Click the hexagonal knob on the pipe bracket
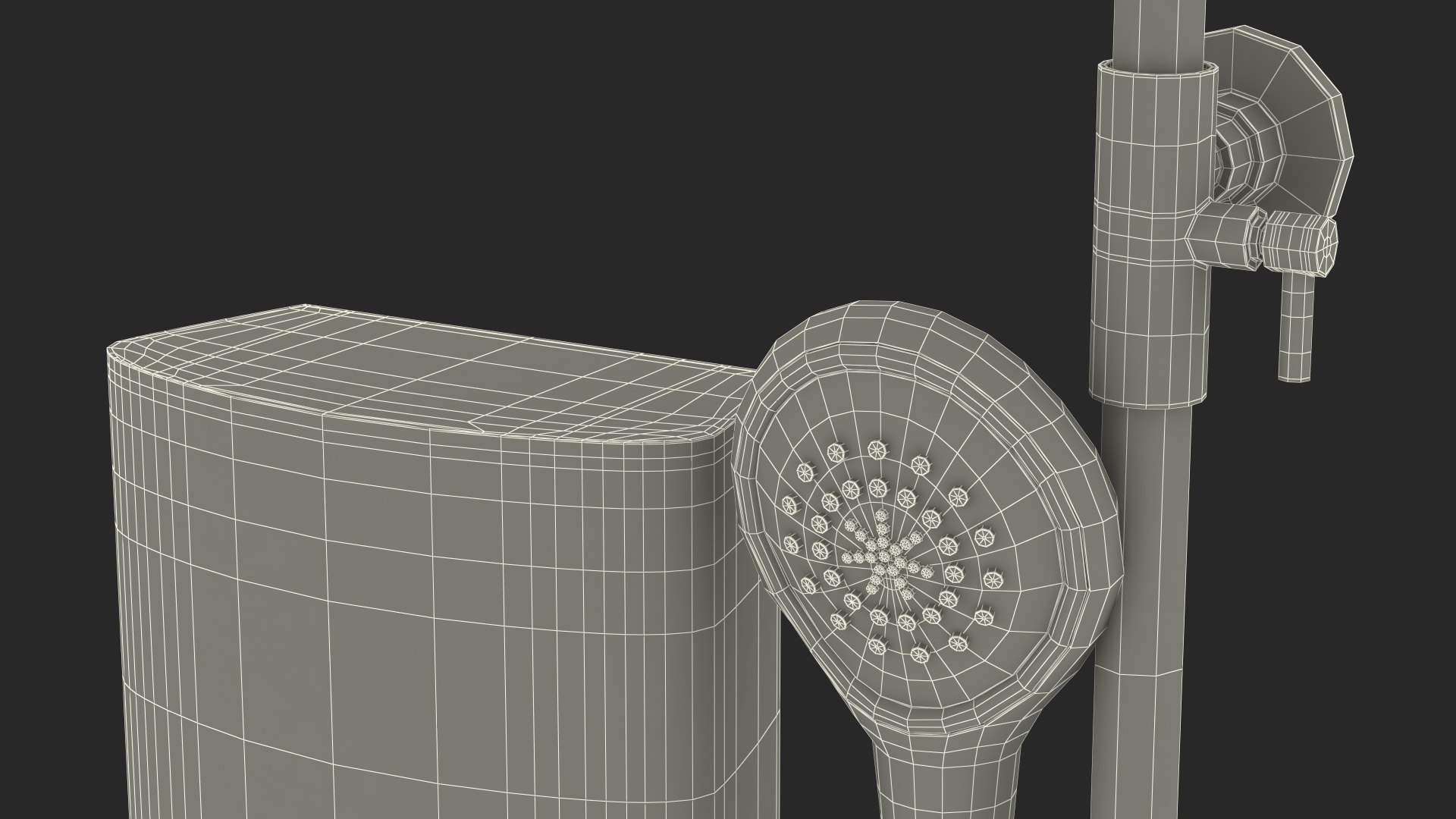This screenshot has height=819, width=1456. [x=1304, y=243]
